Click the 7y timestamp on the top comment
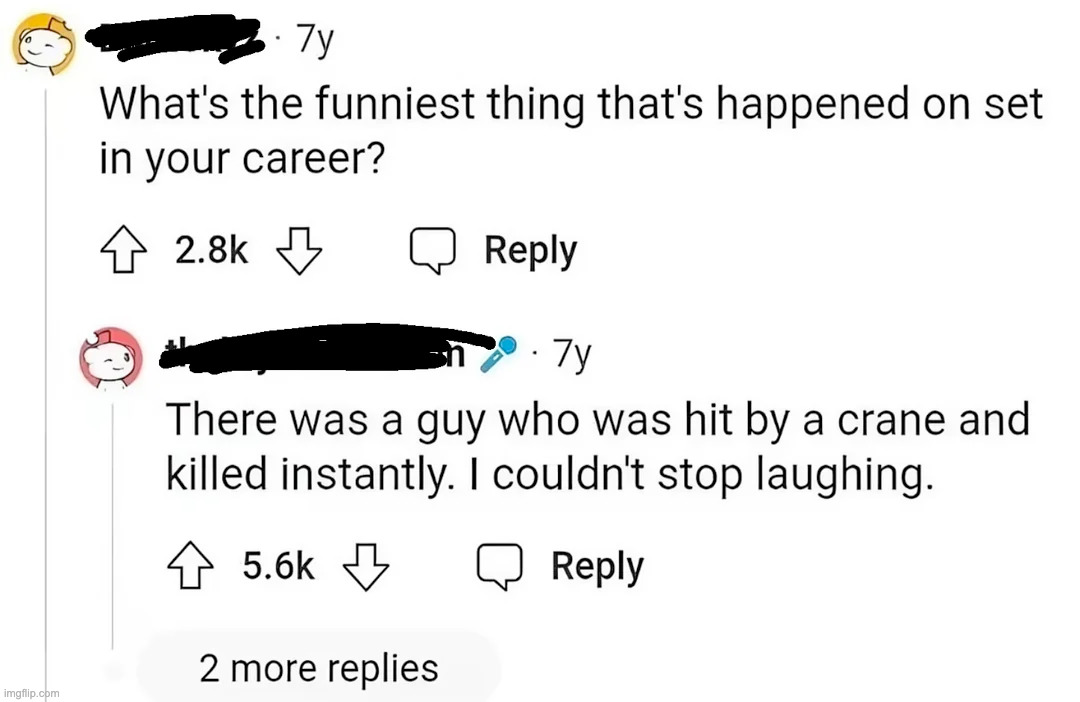The height and width of the screenshot is (702, 1080). tap(315, 42)
